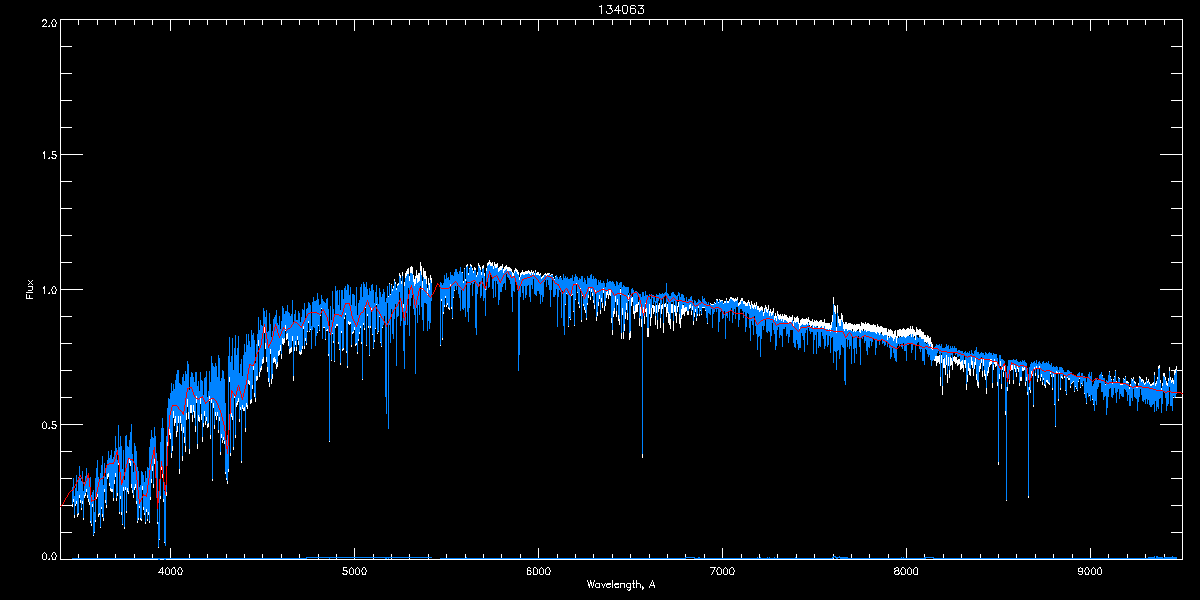Click the 0.0 y-axis tick label
The width and height of the screenshot is (1200, 600).
[x=47, y=555]
